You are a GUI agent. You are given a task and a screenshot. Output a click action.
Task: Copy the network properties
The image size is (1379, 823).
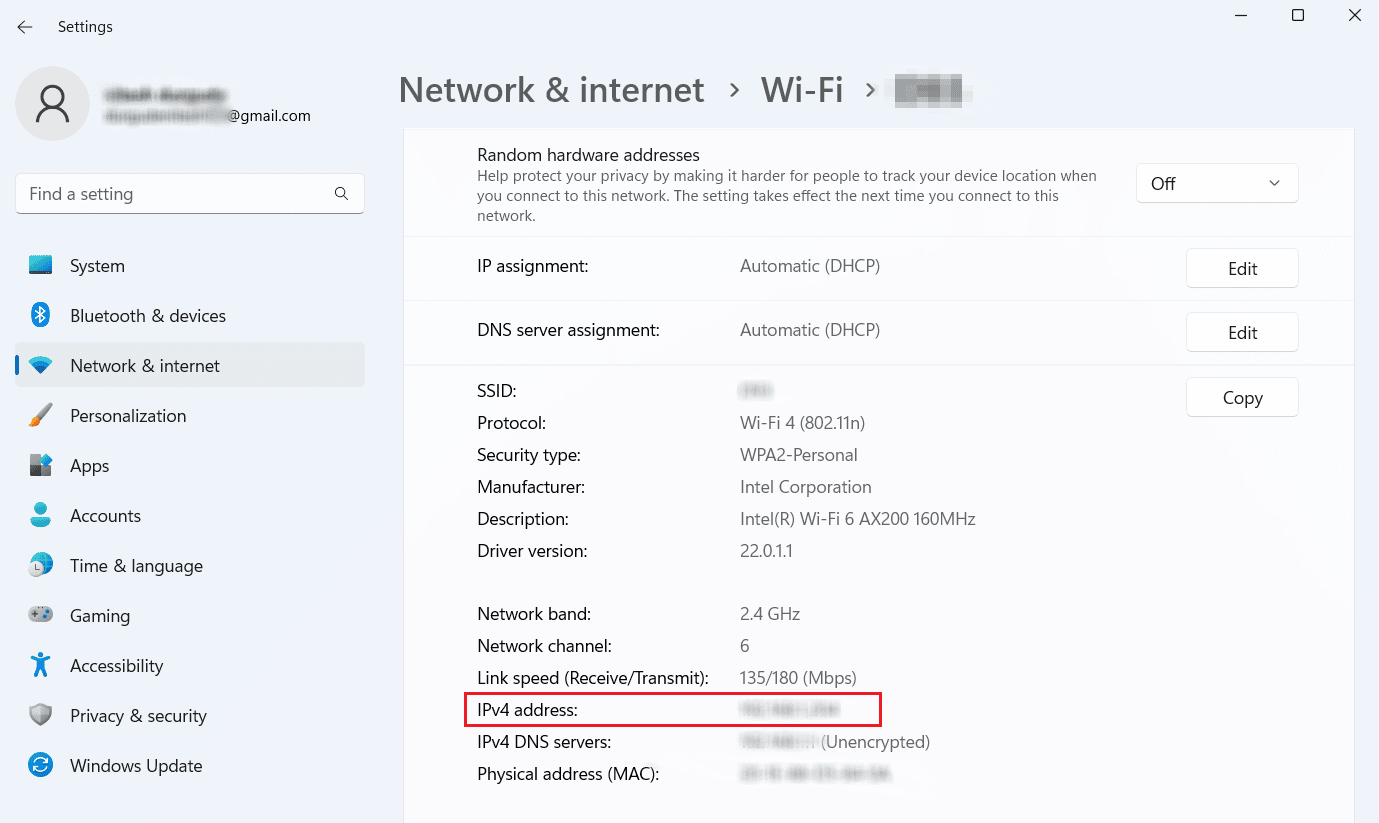[x=1242, y=397]
